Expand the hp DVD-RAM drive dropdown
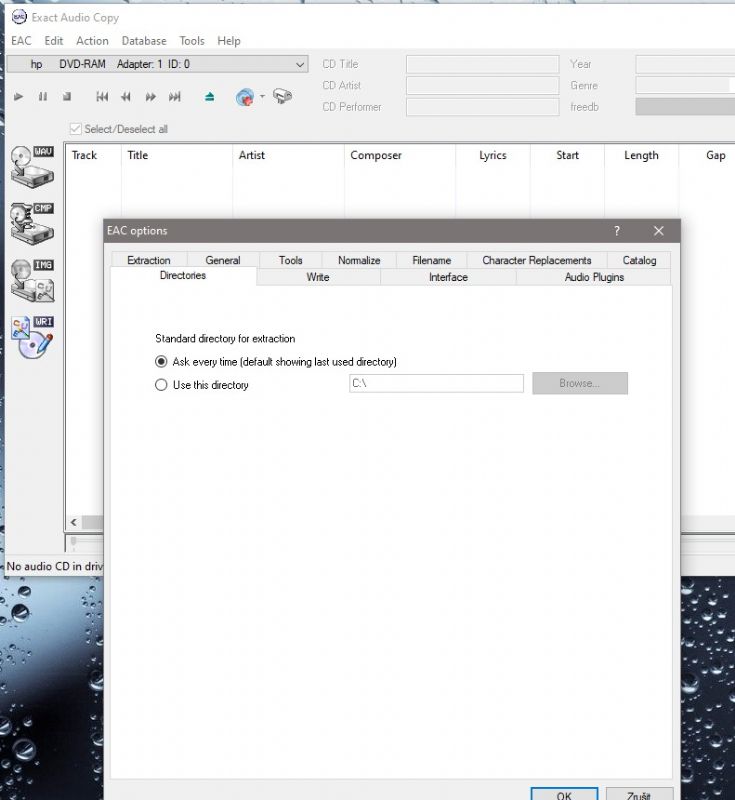 click(x=300, y=65)
